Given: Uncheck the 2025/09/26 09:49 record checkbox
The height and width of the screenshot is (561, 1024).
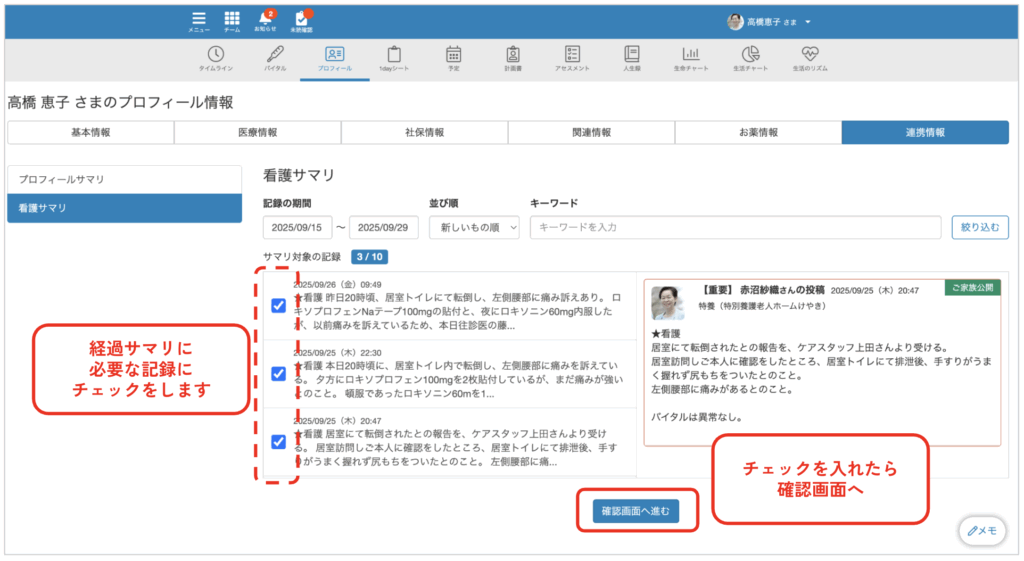Looking at the screenshot, I should point(279,306).
